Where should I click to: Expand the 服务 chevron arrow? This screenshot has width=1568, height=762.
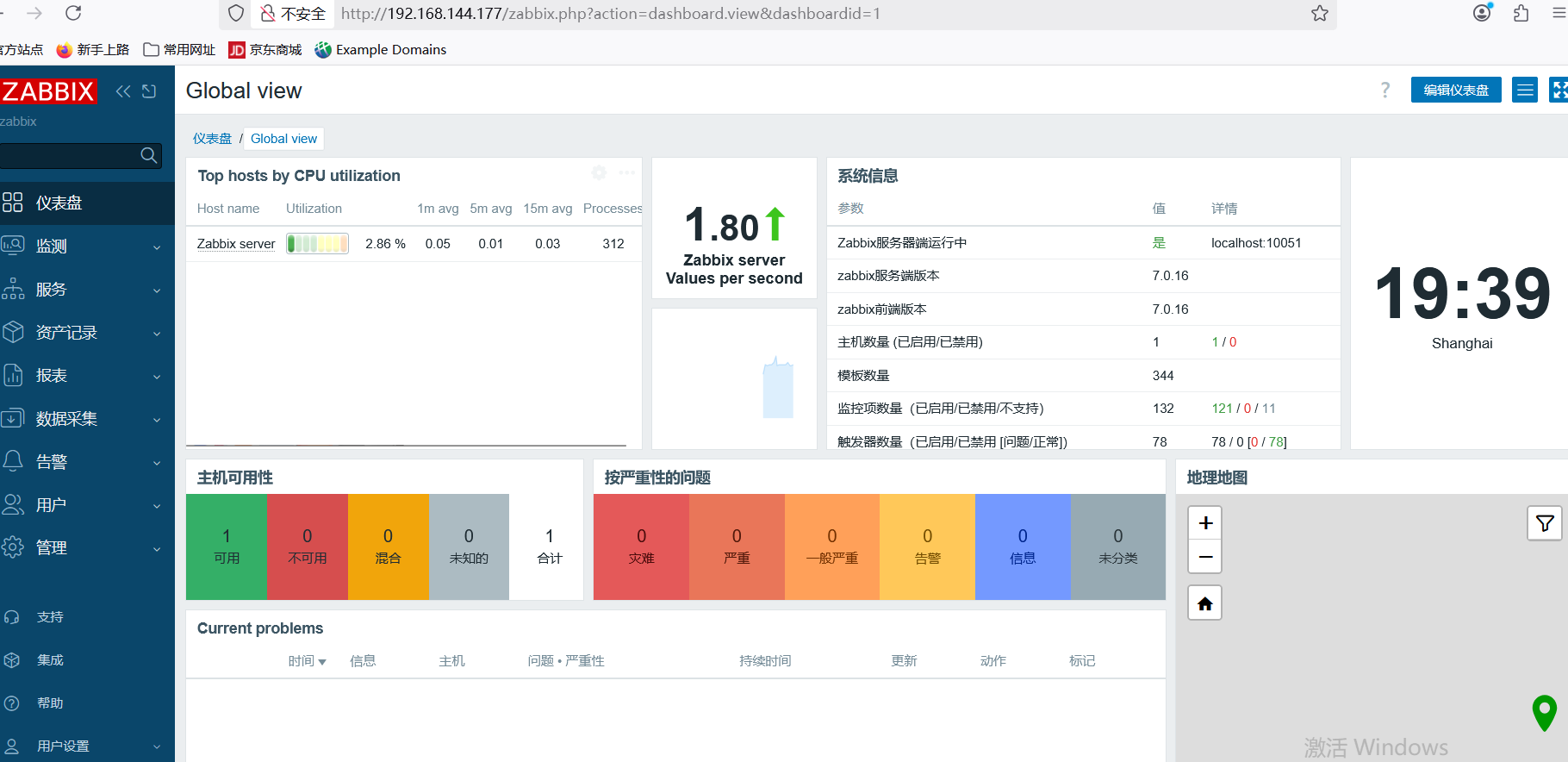[x=157, y=290]
